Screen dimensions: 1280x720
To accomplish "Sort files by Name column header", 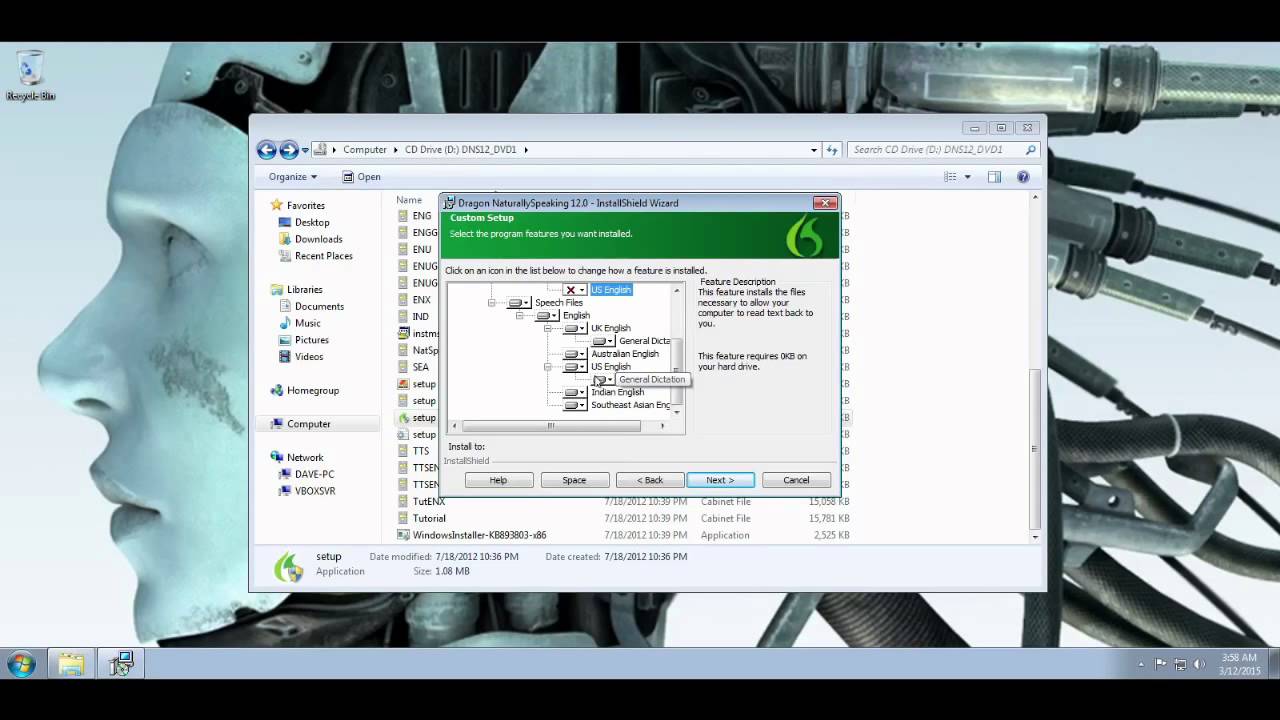I will coord(409,200).
